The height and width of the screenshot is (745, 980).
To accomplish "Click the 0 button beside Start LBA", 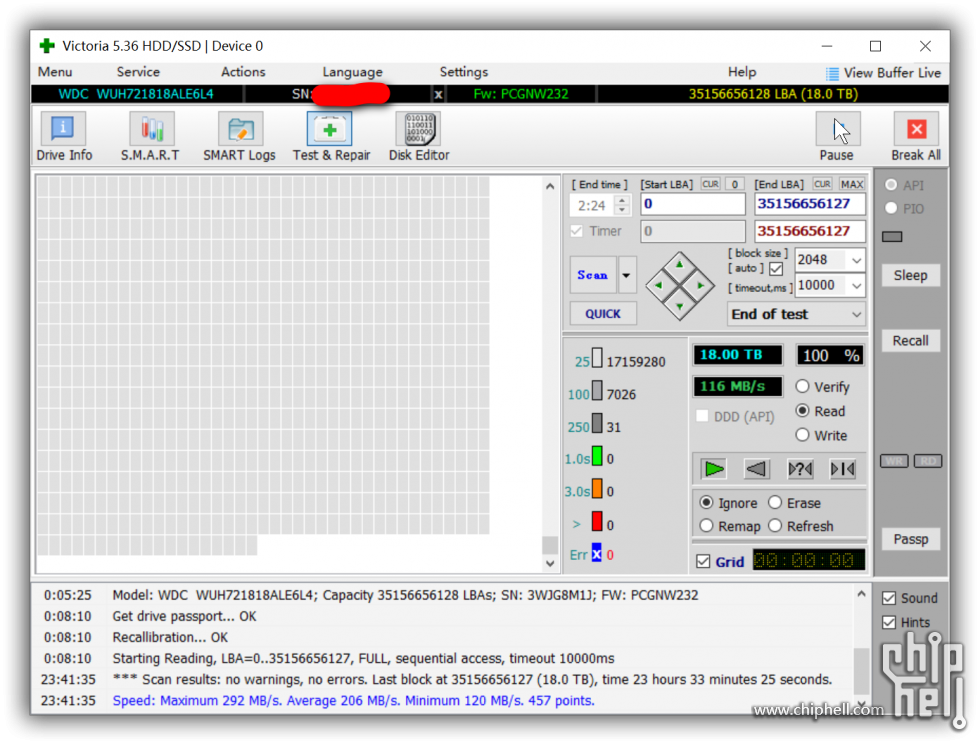I will coord(735,184).
